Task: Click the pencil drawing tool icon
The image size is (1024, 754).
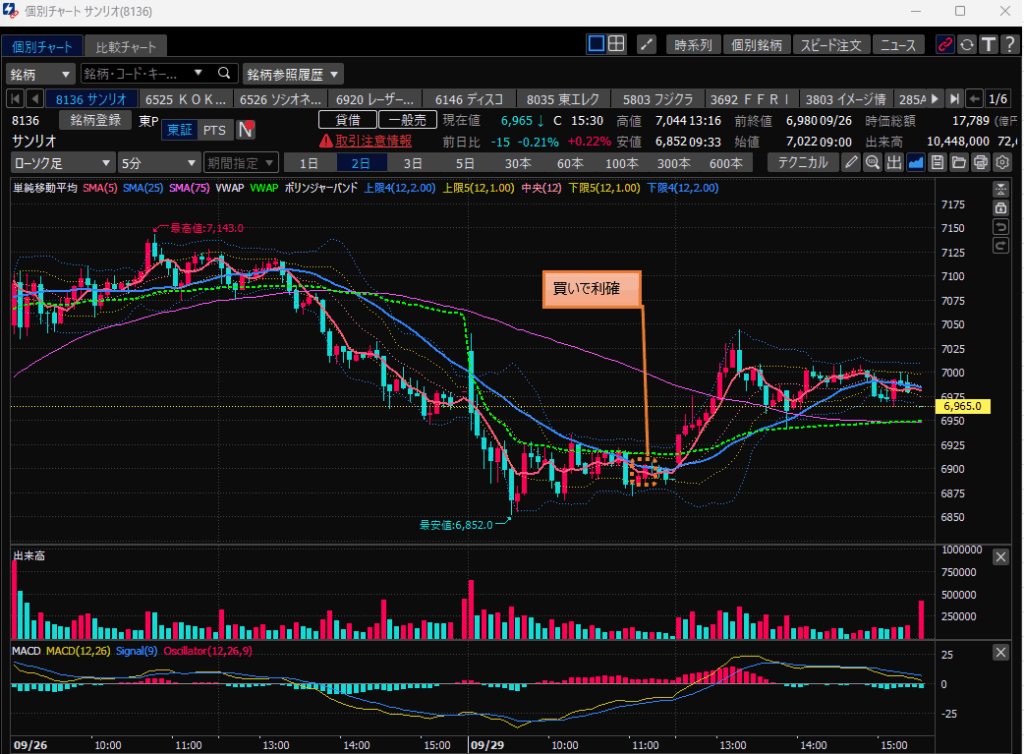Action: (x=851, y=163)
